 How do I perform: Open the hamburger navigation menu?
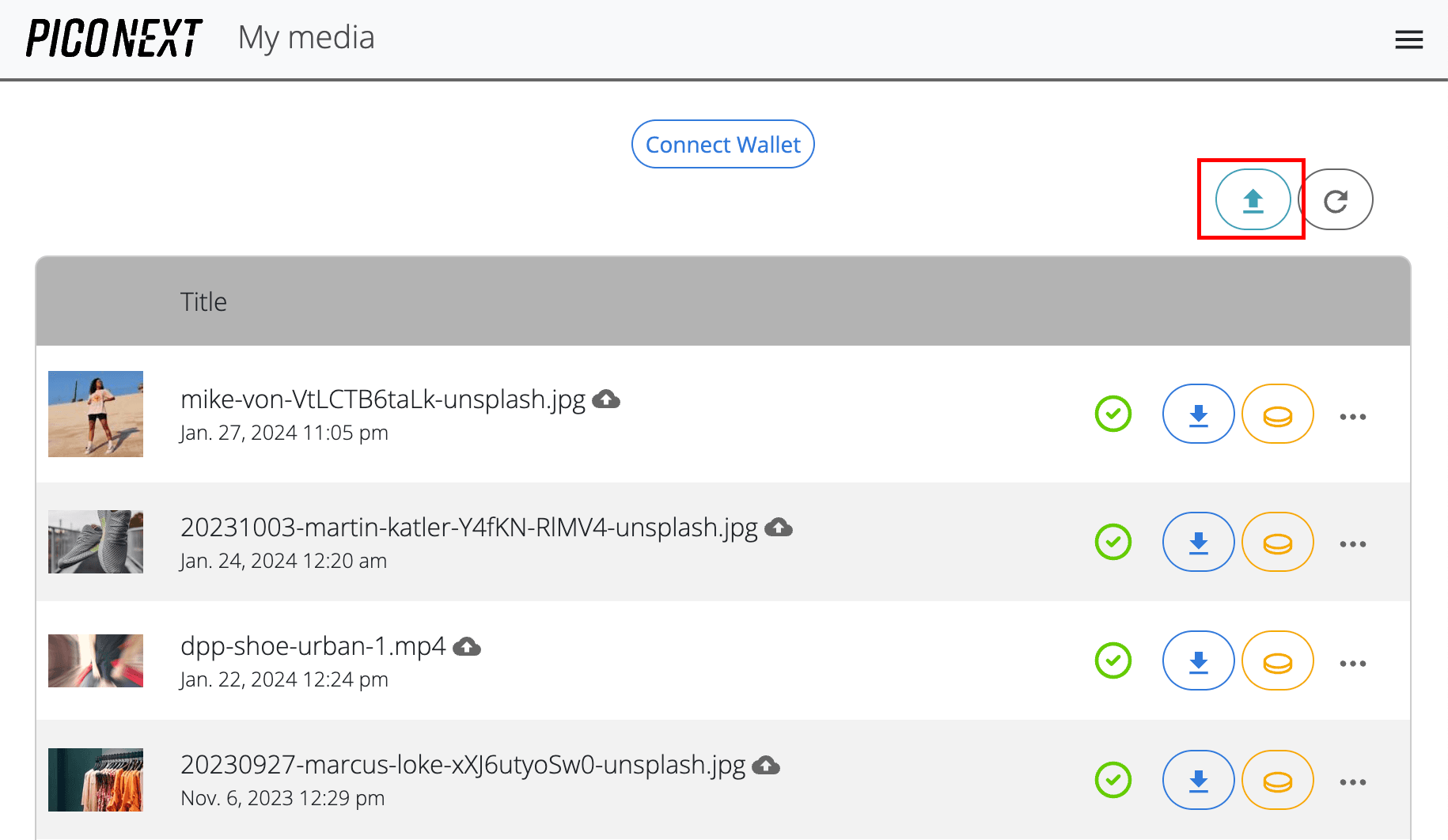click(1408, 40)
